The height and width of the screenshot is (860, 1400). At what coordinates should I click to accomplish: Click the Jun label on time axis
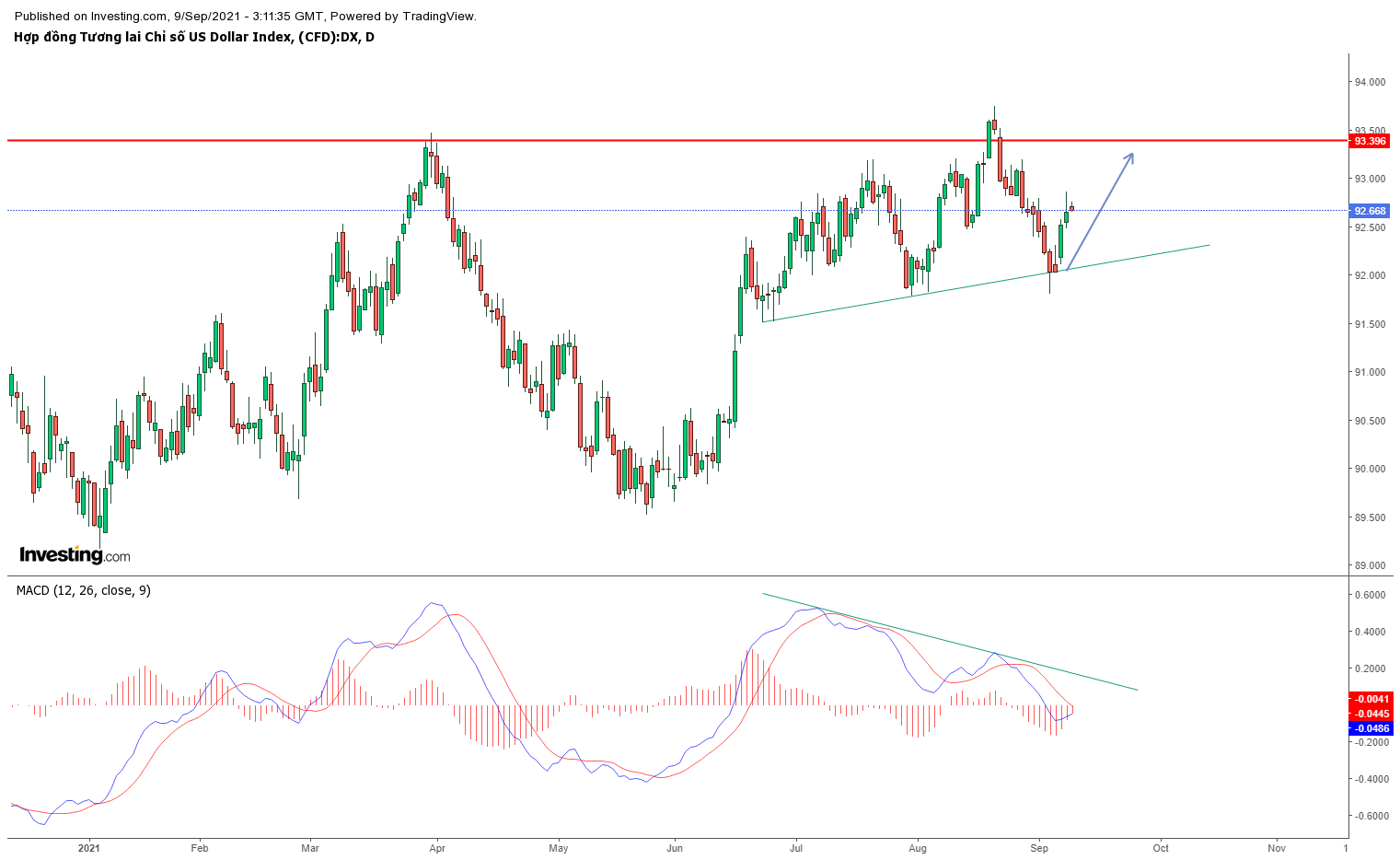675,848
